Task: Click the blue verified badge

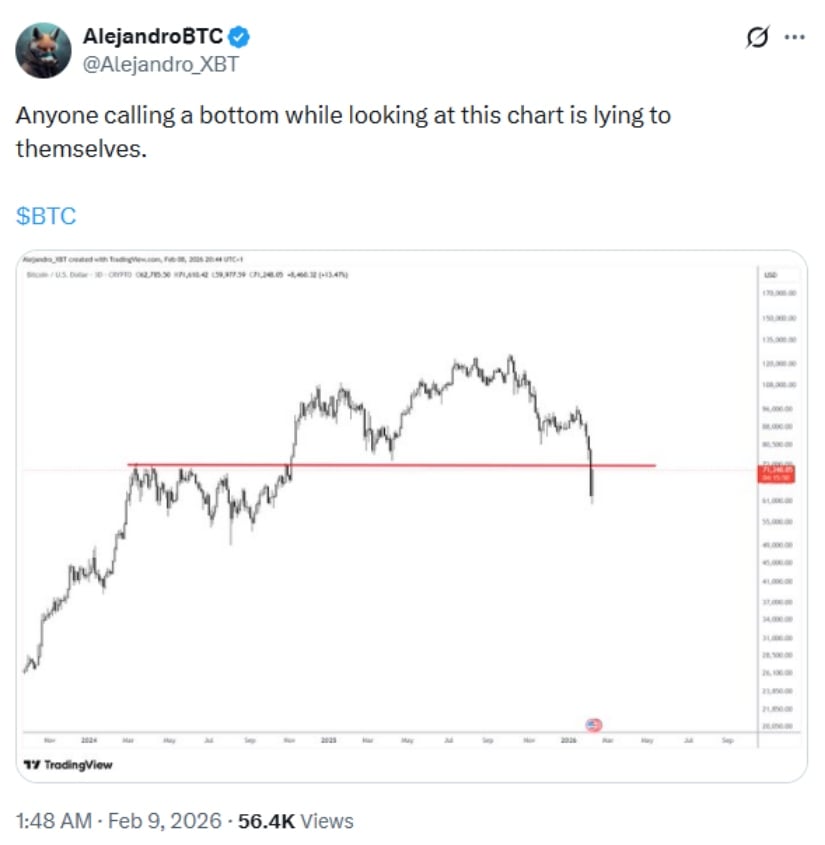Action: tap(240, 38)
